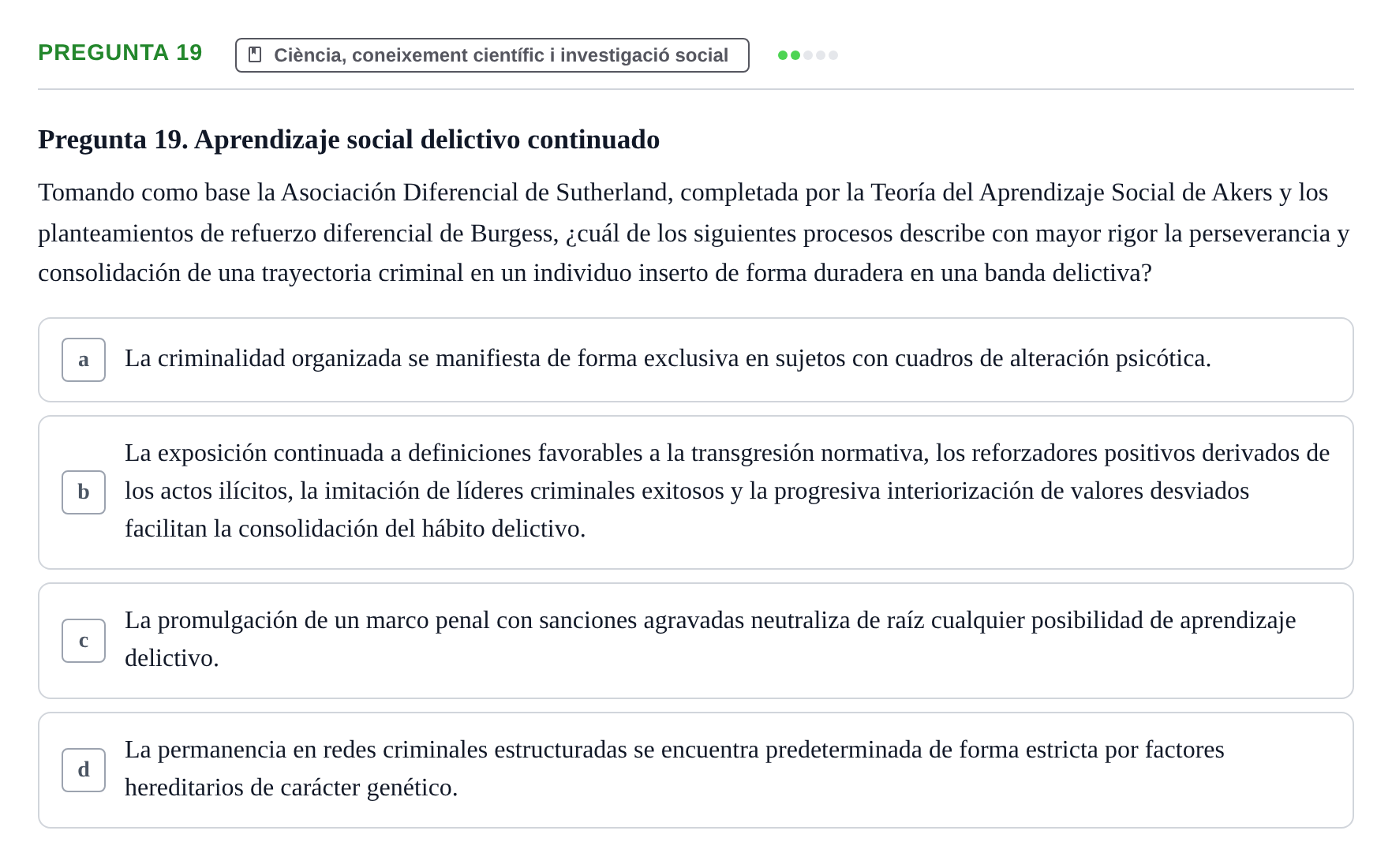Viewport: 1392px width, 868px height.
Task: Select answer option letter a
Action: click(84, 360)
